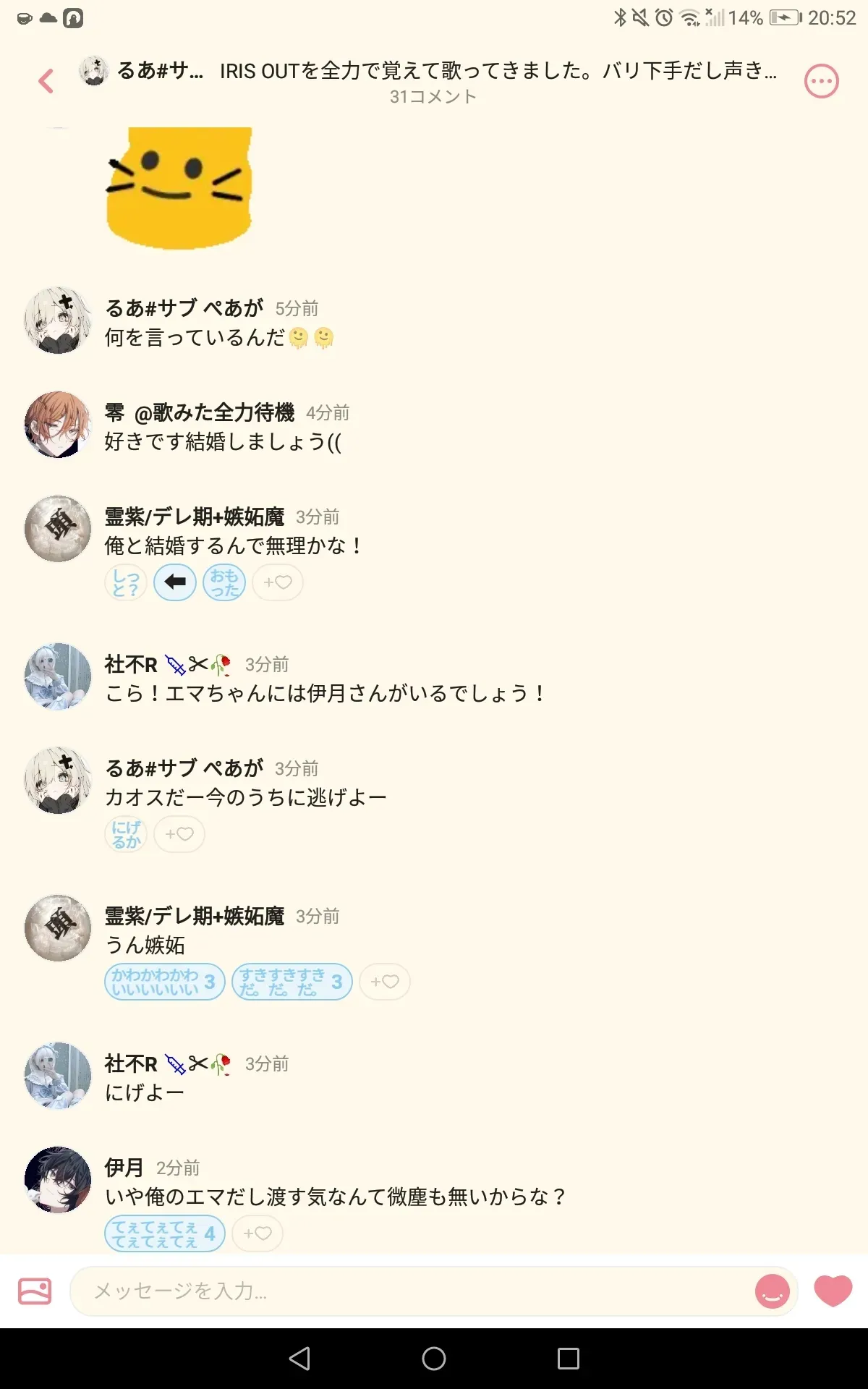Open the image attachment icon
The image size is (868, 1389).
[35, 1291]
